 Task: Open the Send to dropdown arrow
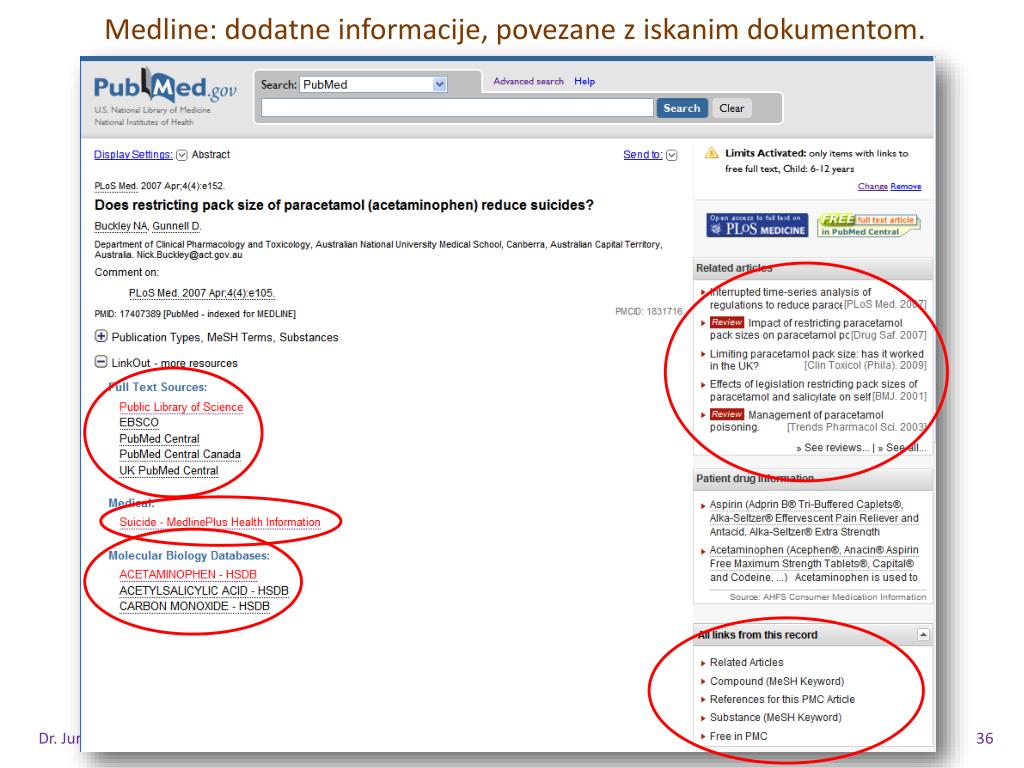point(671,155)
